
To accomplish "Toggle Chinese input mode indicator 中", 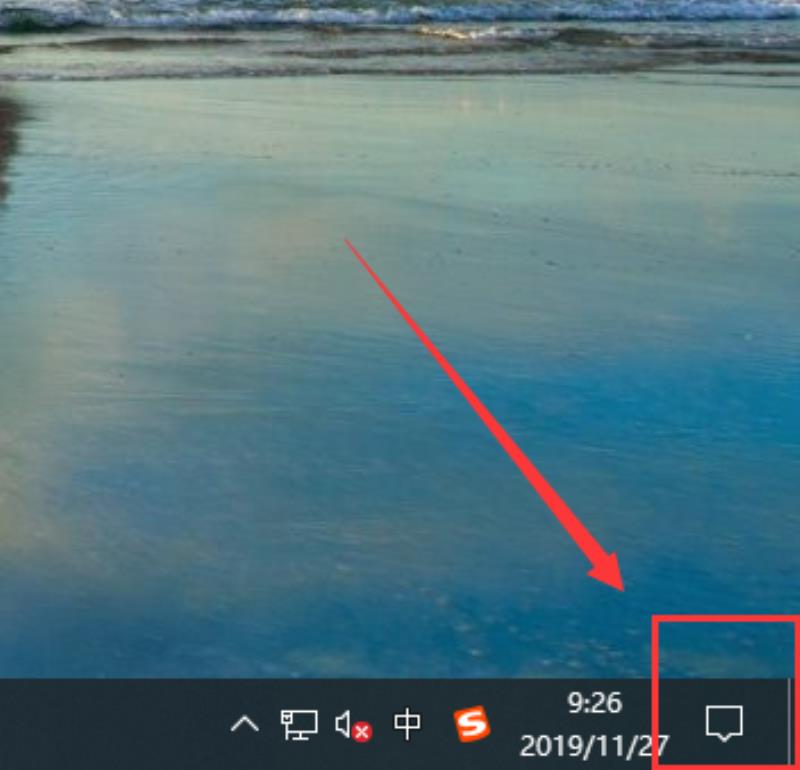I will 407,724.
